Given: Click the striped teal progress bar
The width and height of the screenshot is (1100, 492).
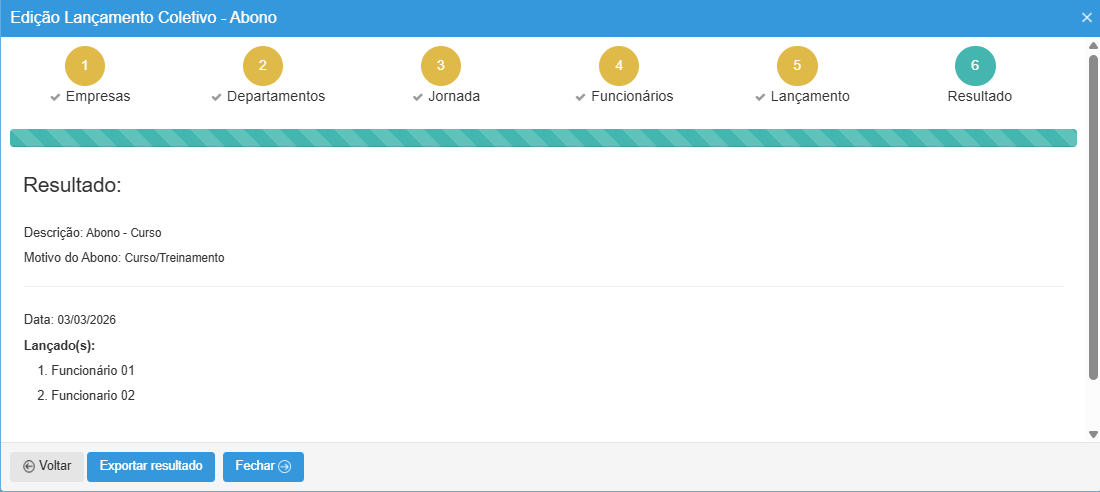Looking at the screenshot, I should [543, 138].
